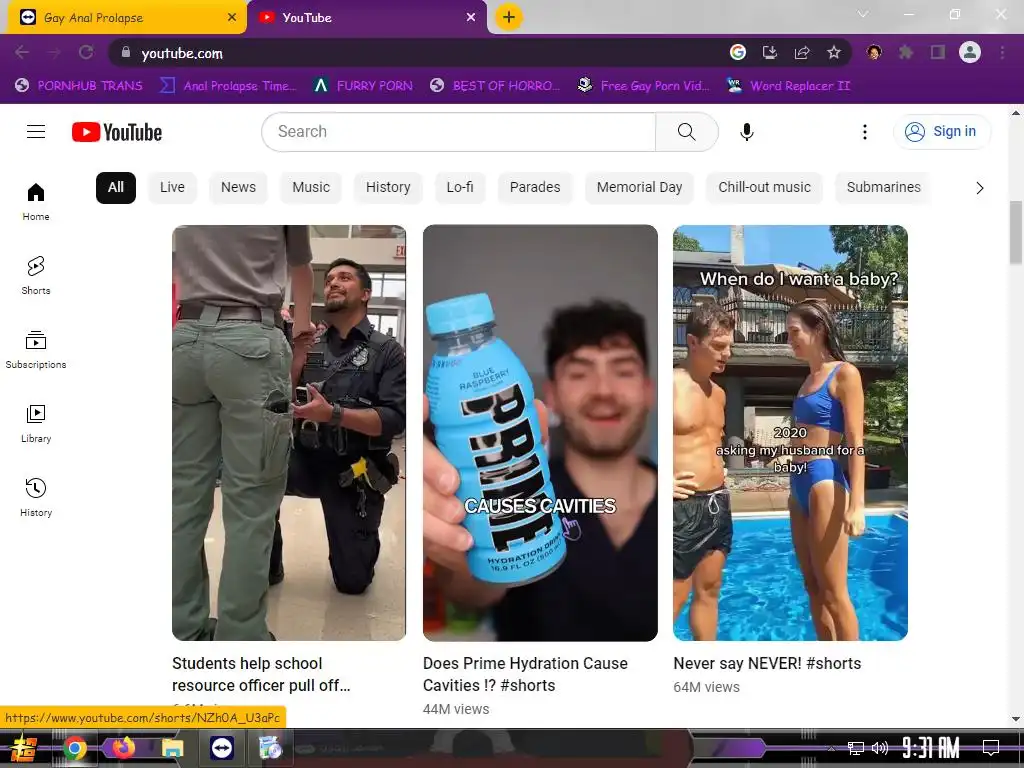Play the poolside couple short thumbnail
Viewport: 1024px width, 768px height.
coord(790,432)
